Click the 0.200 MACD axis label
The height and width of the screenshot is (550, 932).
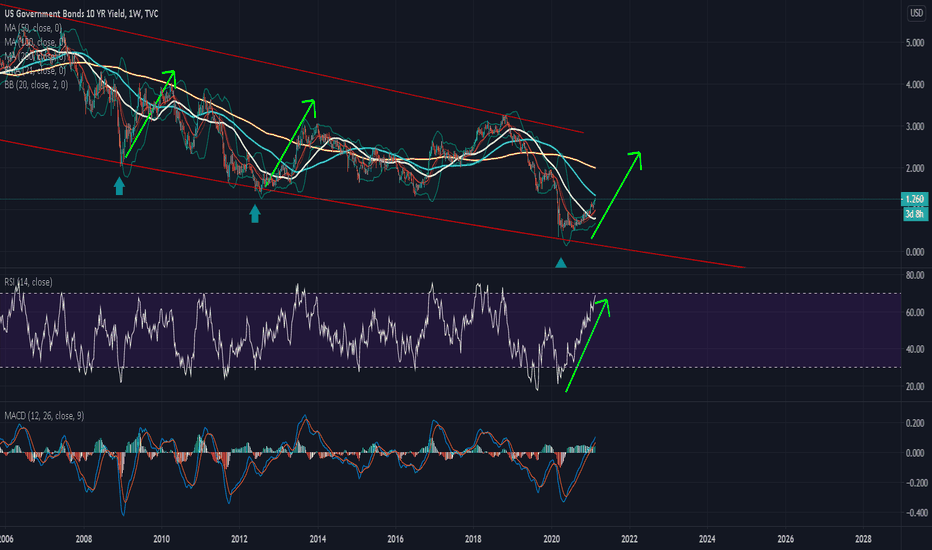915,423
